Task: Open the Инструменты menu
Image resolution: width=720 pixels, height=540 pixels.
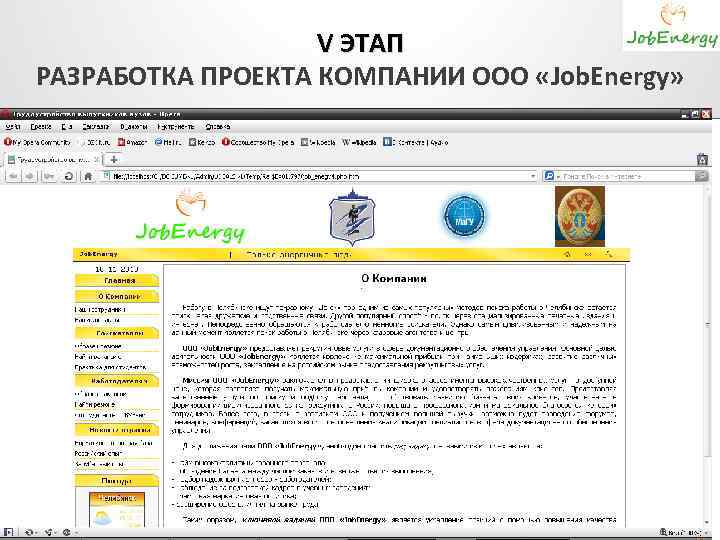Action: (175, 126)
